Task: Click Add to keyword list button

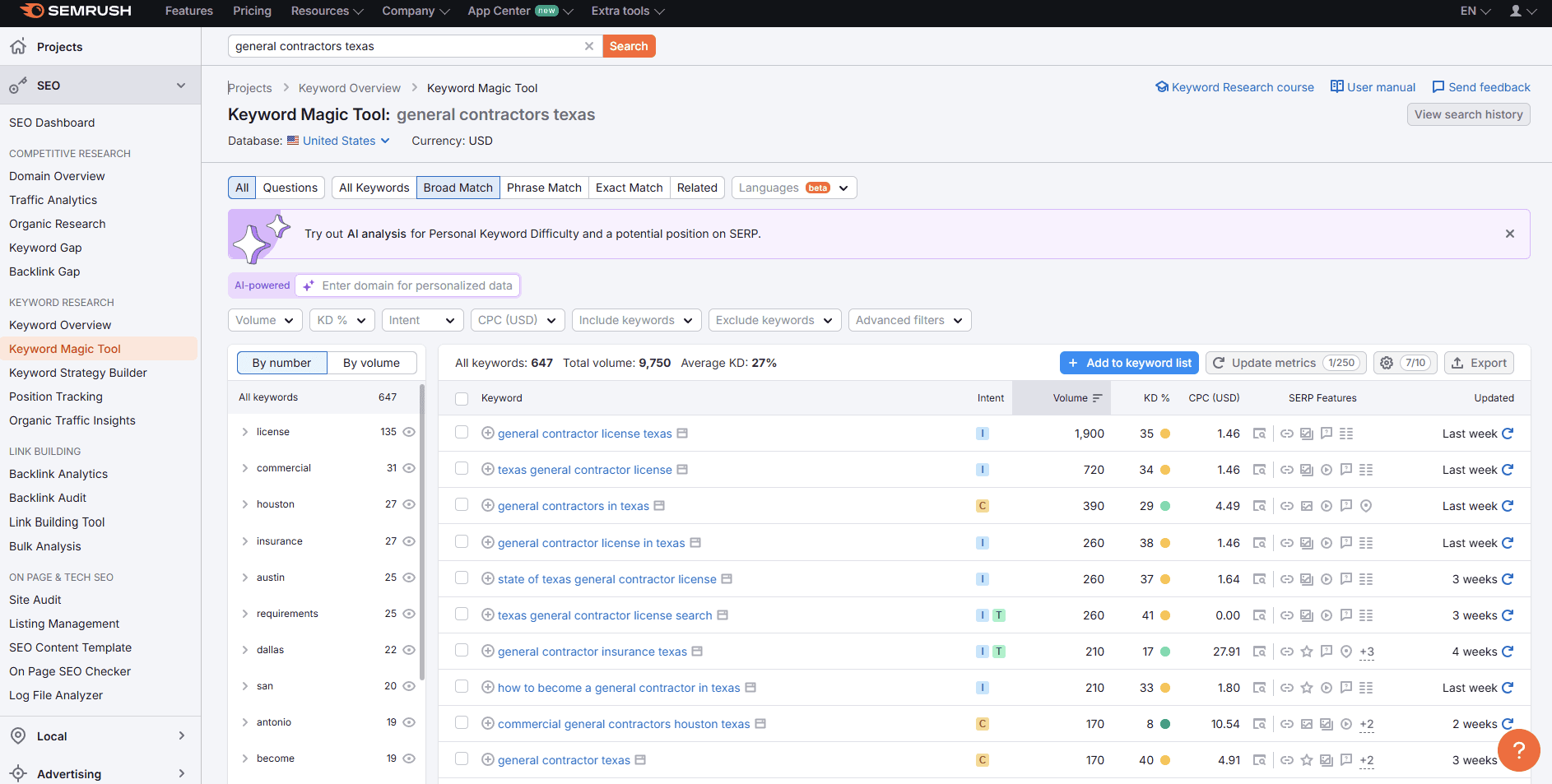Action: (x=1129, y=363)
